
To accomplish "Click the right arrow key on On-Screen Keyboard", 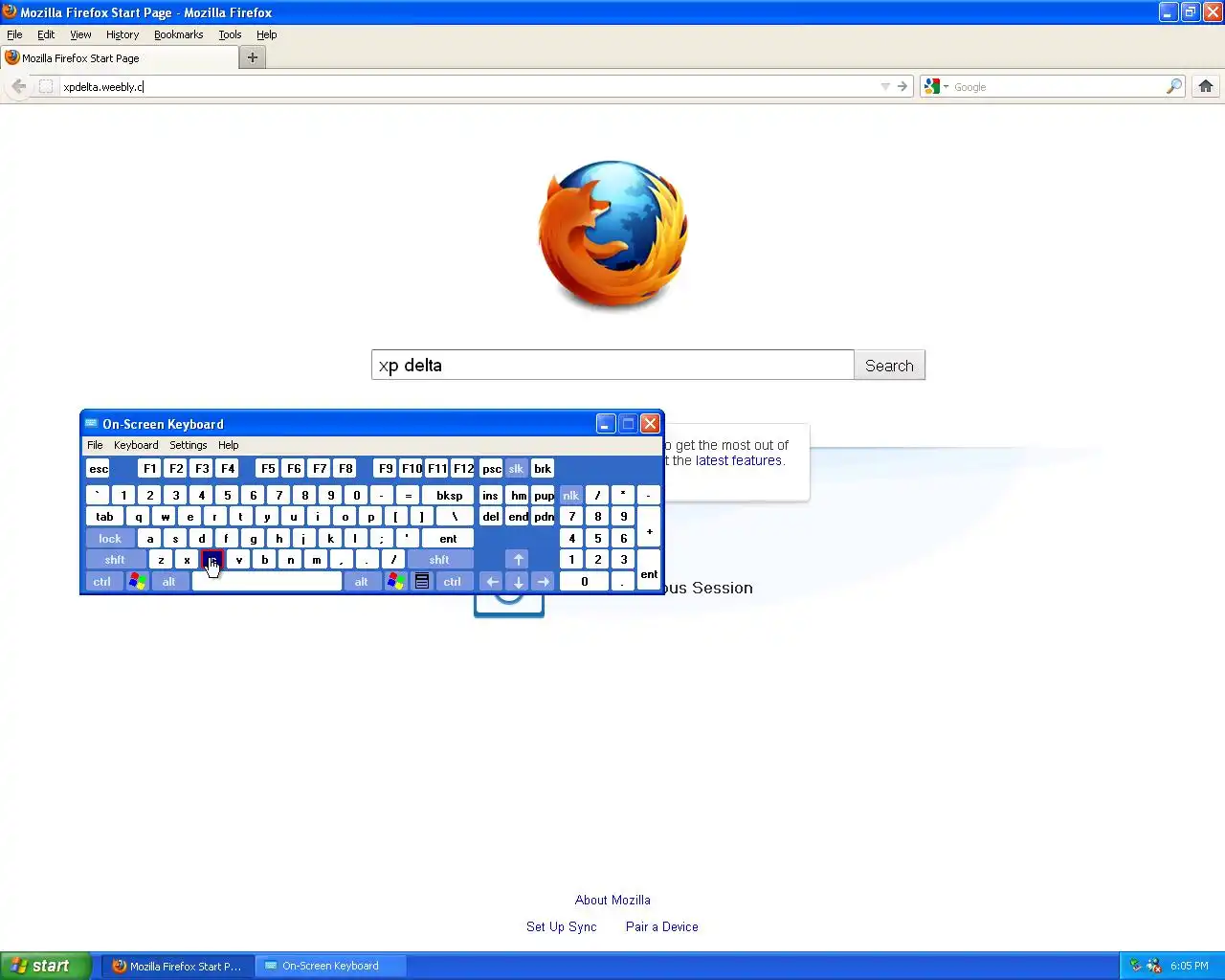I will (543, 581).
